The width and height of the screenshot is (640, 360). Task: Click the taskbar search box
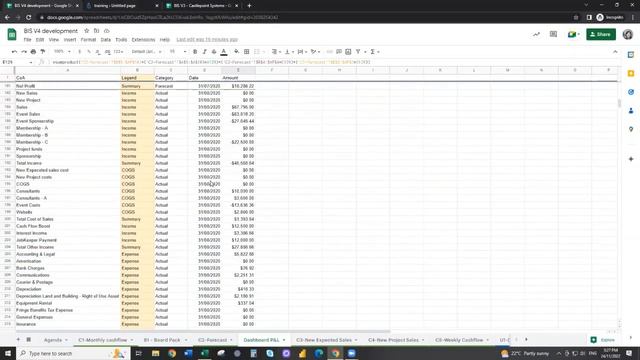(73, 353)
